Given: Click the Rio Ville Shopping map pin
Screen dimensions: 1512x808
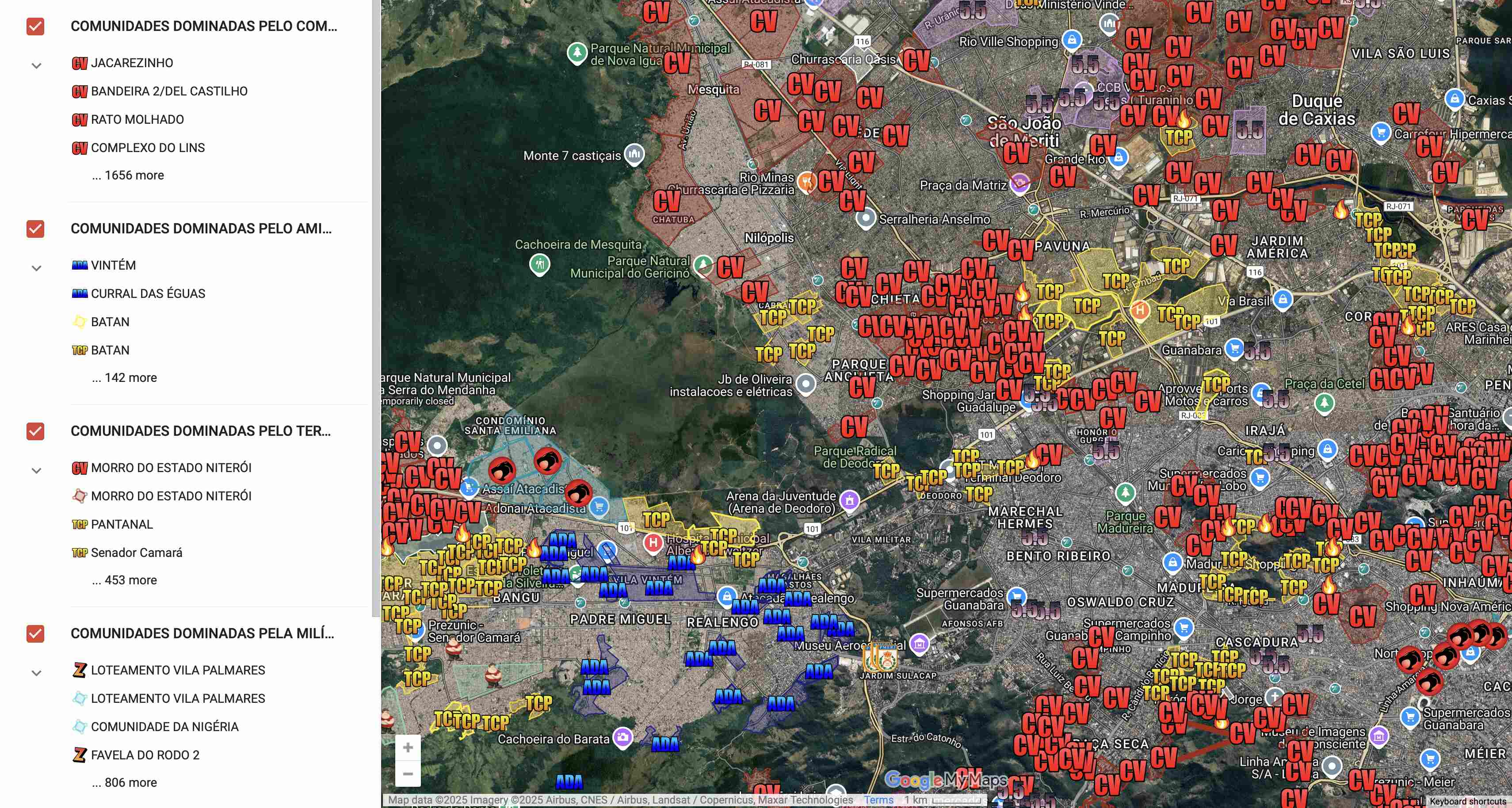Looking at the screenshot, I should (x=1072, y=40).
